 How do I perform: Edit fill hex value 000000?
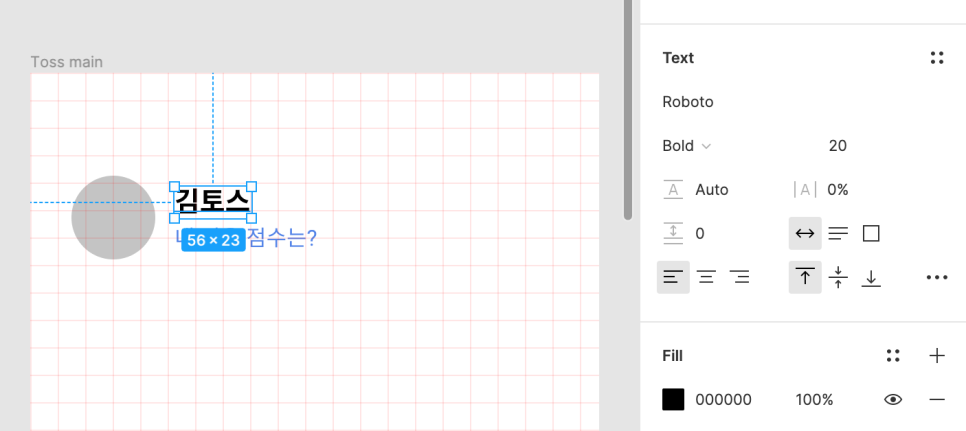click(x=723, y=400)
